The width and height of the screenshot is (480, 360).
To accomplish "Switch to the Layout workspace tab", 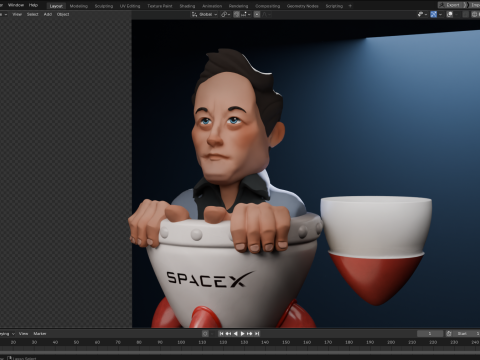I will [x=56, y=6].
